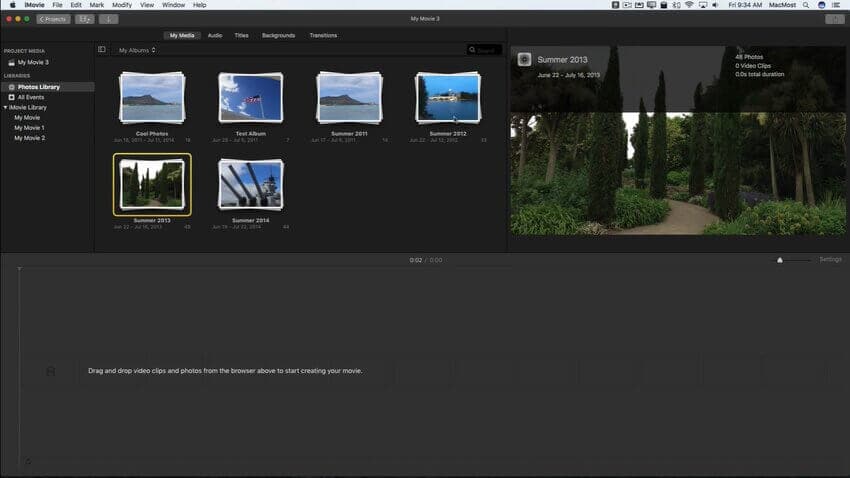Open the View menu

tap(147, 5)
